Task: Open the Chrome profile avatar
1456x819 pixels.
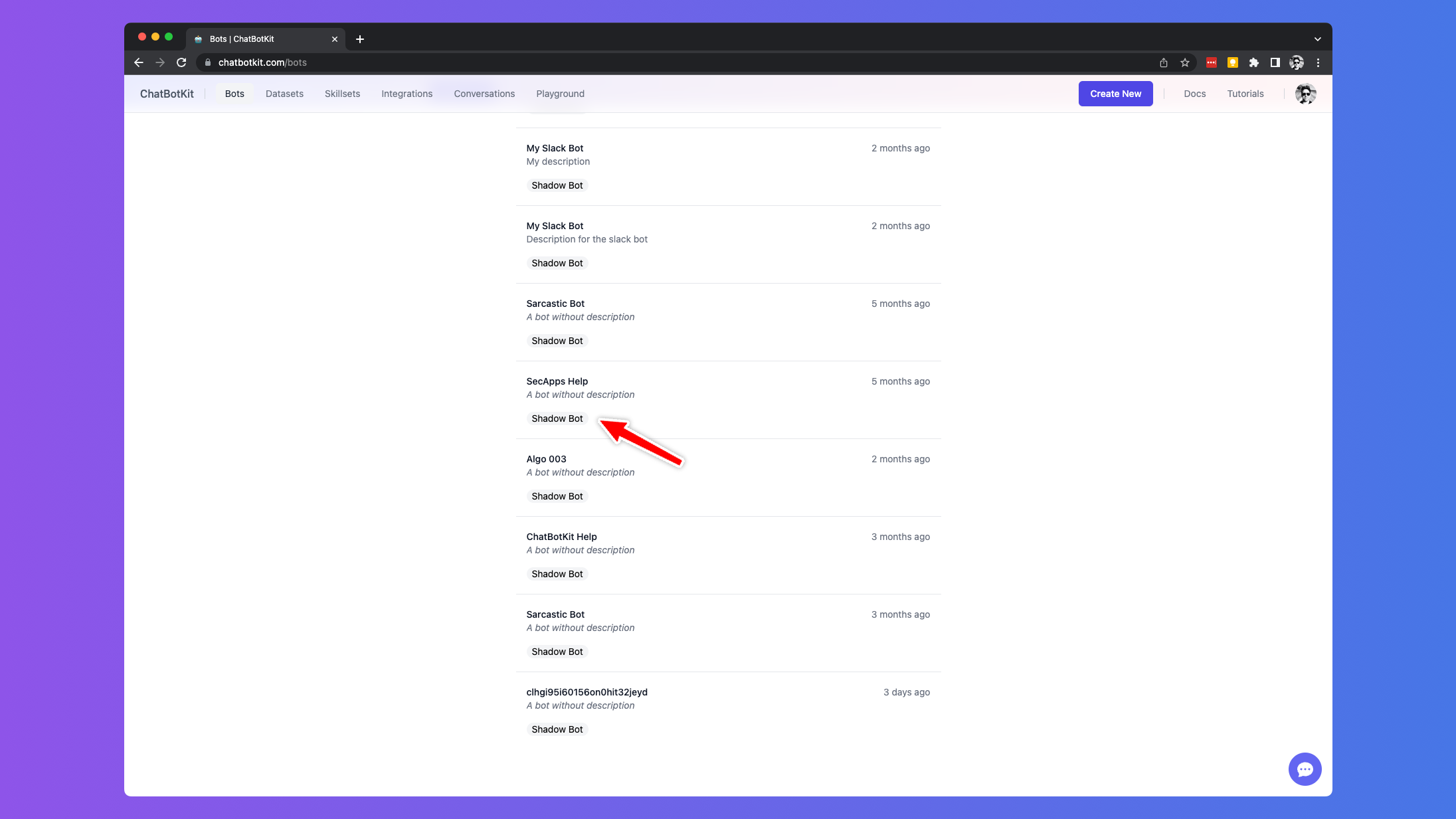Action: pos(1296,62)
